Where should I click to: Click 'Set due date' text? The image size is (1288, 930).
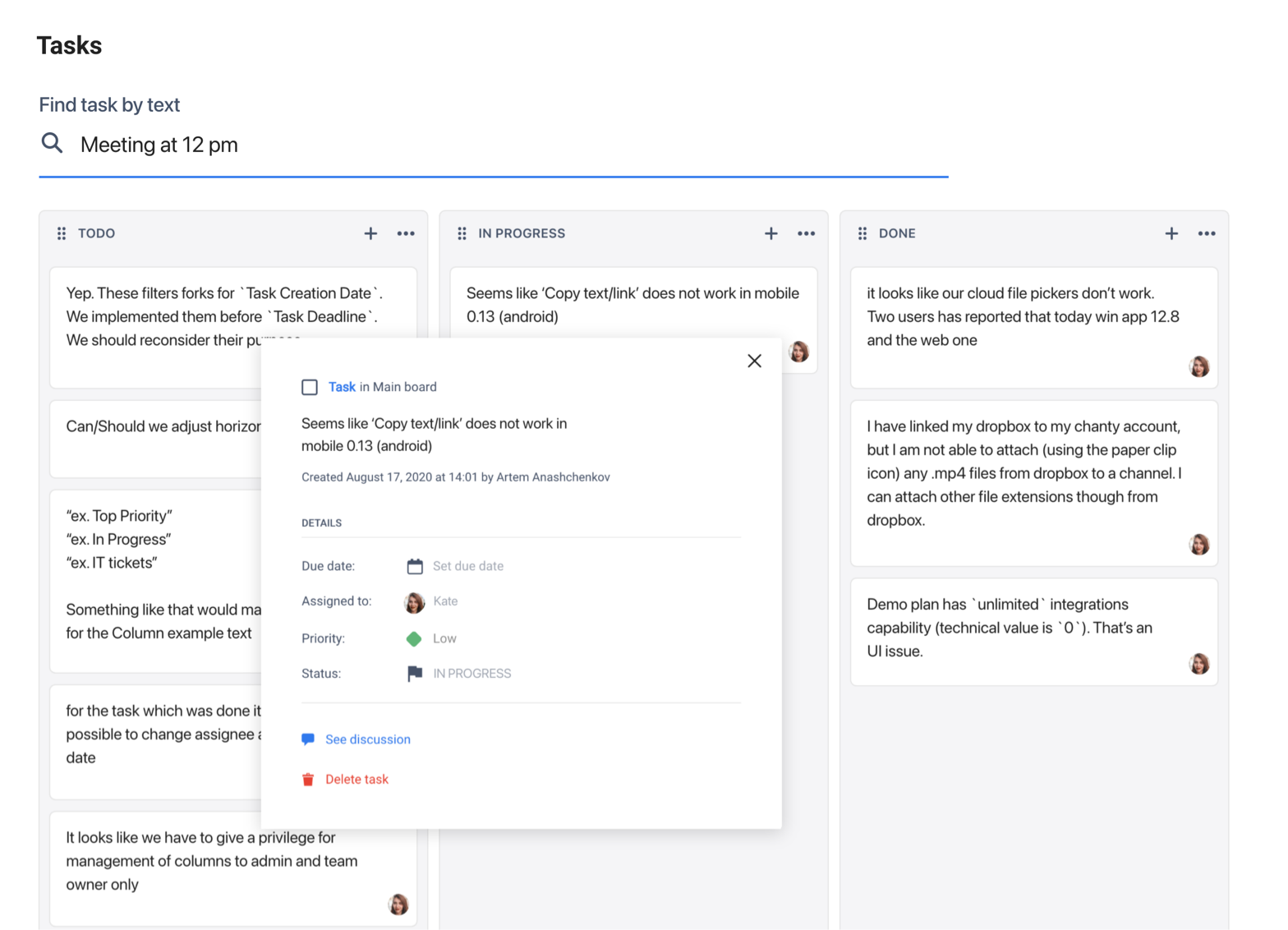click(x=468, y=566)
